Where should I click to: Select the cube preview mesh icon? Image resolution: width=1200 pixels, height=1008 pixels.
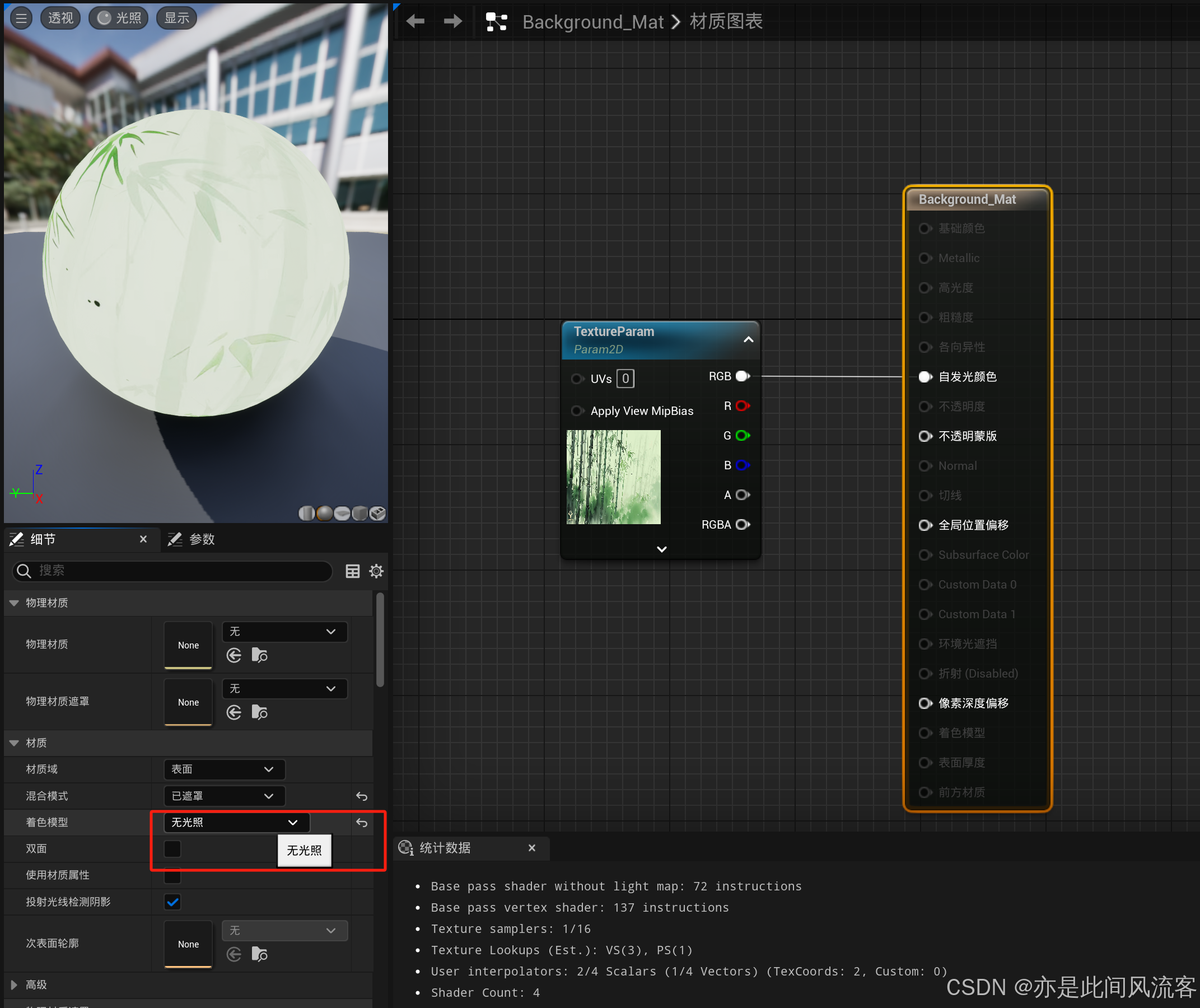click(359, 513)
